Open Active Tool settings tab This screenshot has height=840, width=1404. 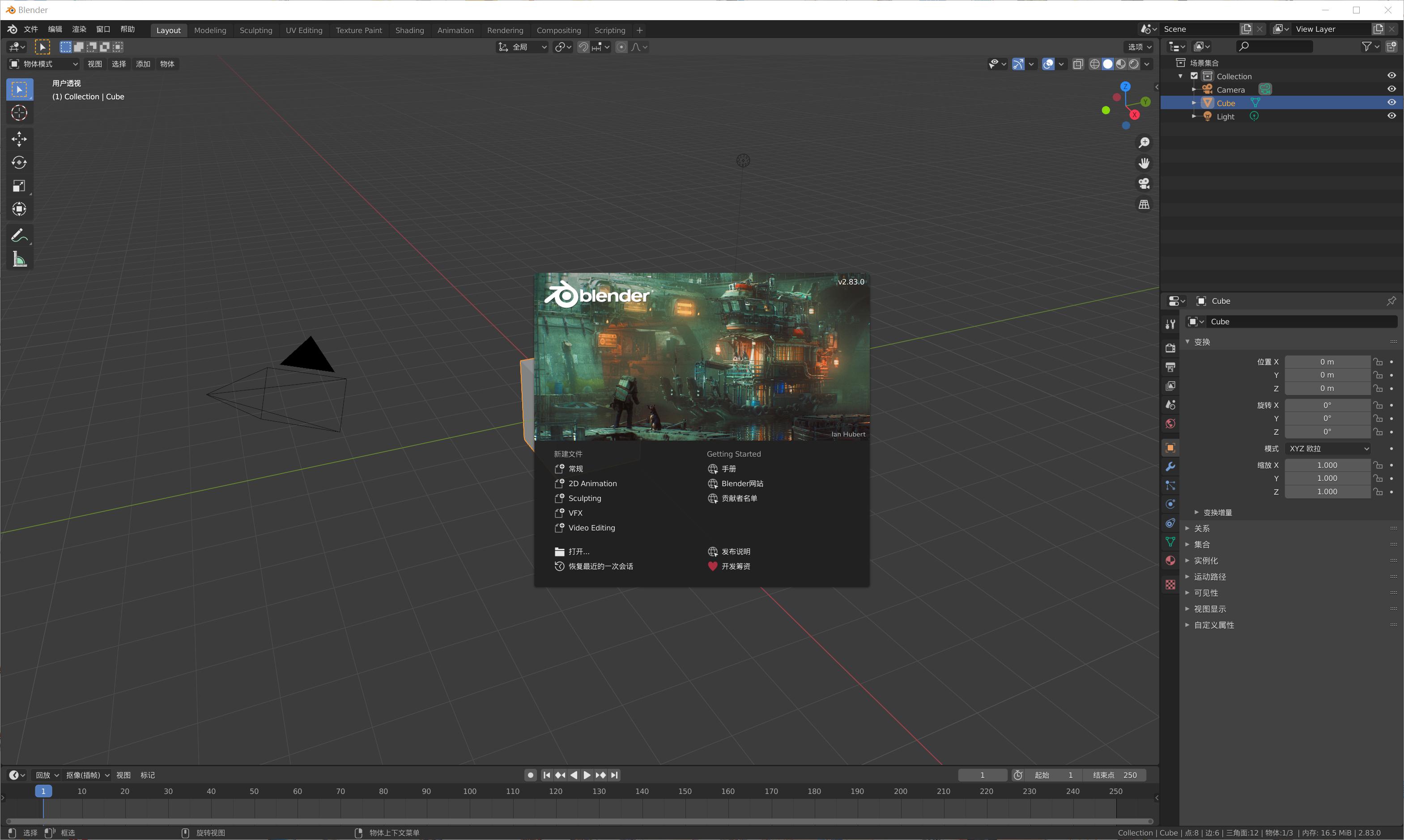pyautogui.click(x=1170, y=324)
